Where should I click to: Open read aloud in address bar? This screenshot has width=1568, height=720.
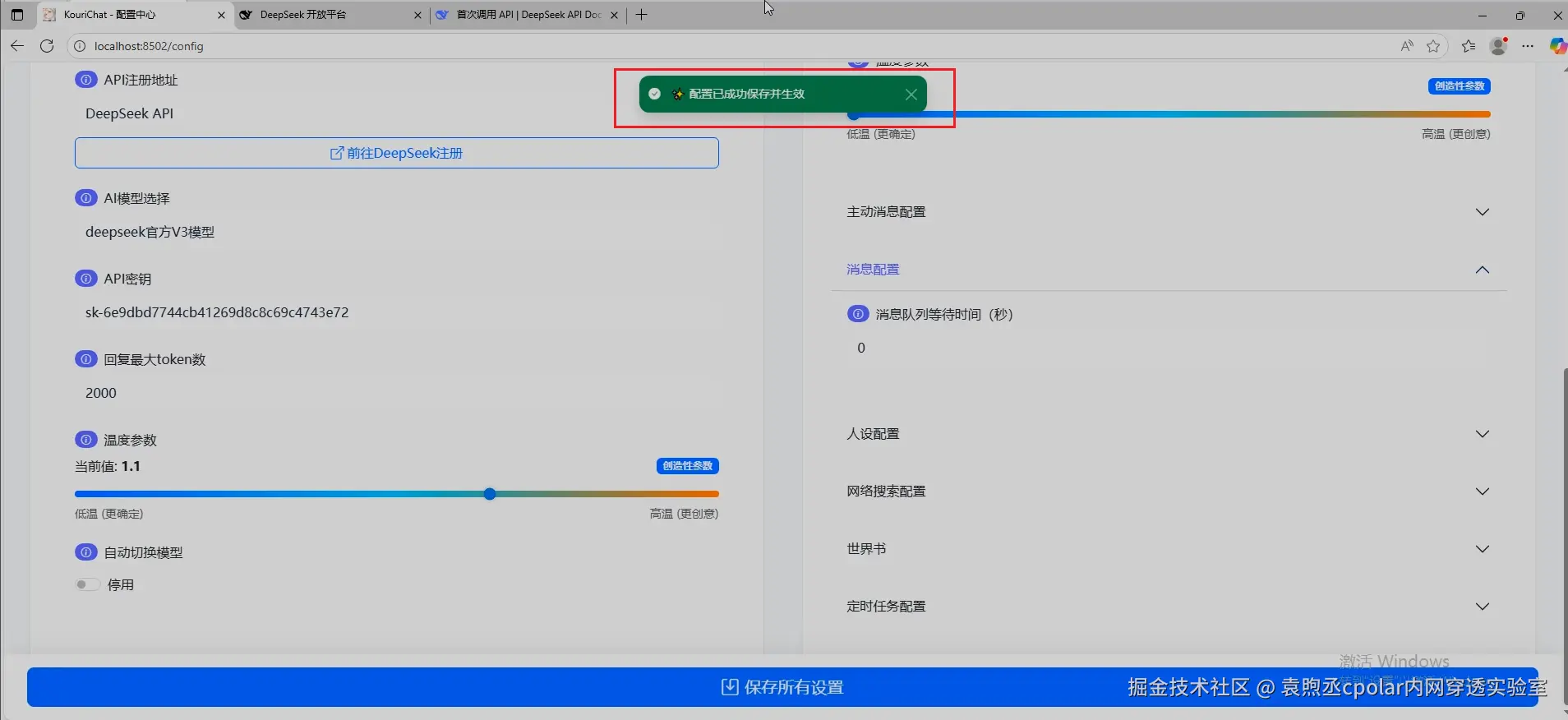click(x=1407, y=46)
